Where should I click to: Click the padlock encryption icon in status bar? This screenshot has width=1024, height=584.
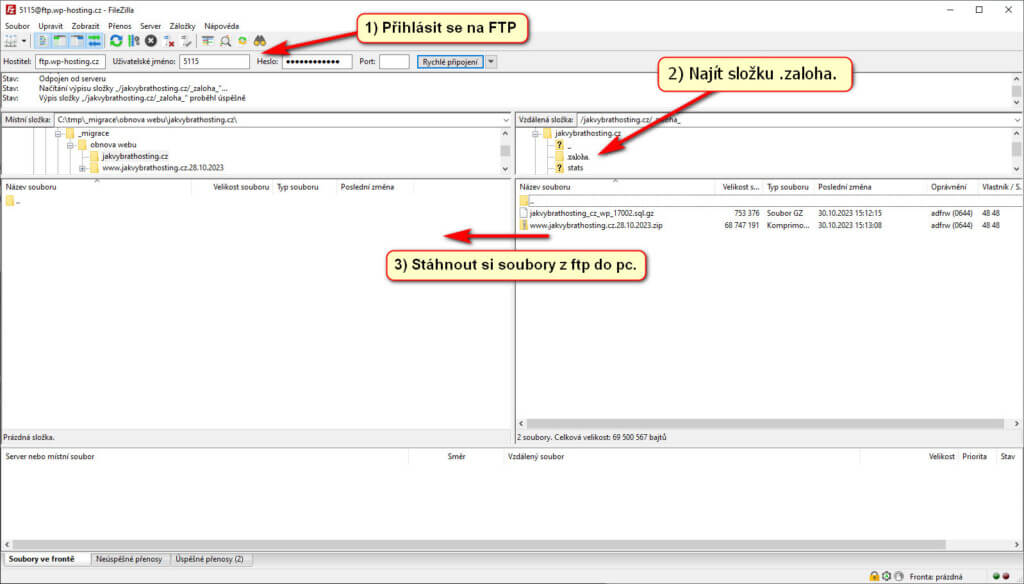874,576
